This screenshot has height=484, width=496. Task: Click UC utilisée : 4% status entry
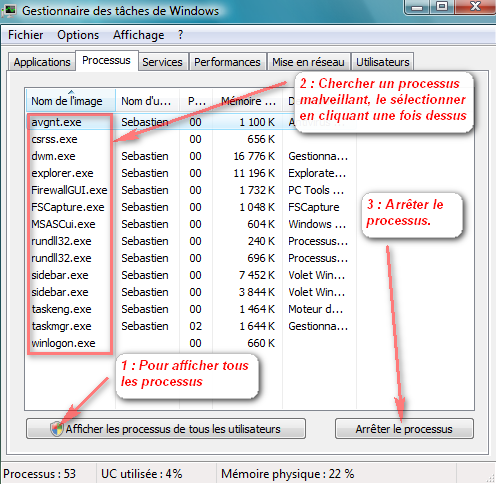142,474
